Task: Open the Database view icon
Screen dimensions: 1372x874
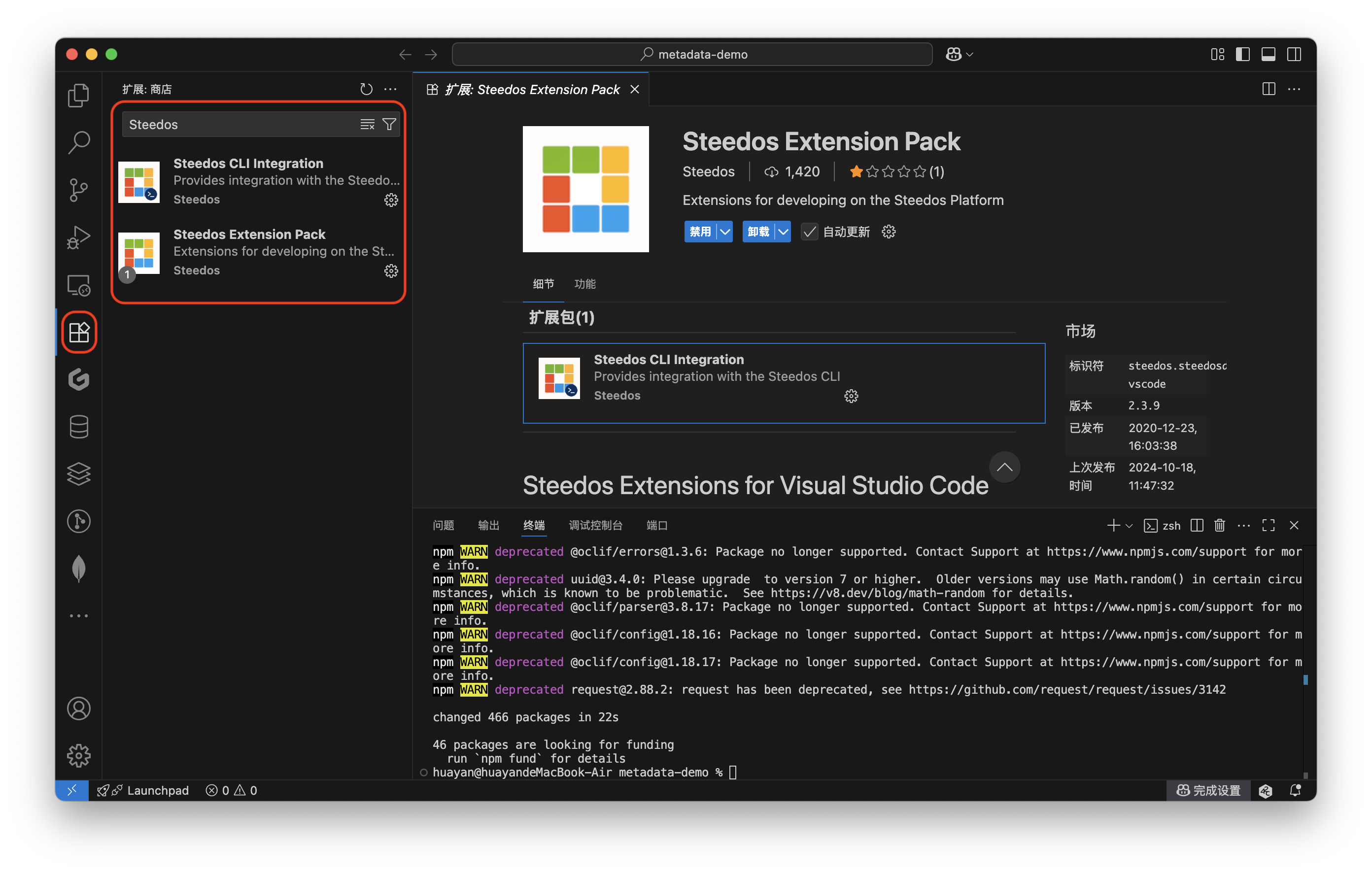Action: tap(79, 427)
